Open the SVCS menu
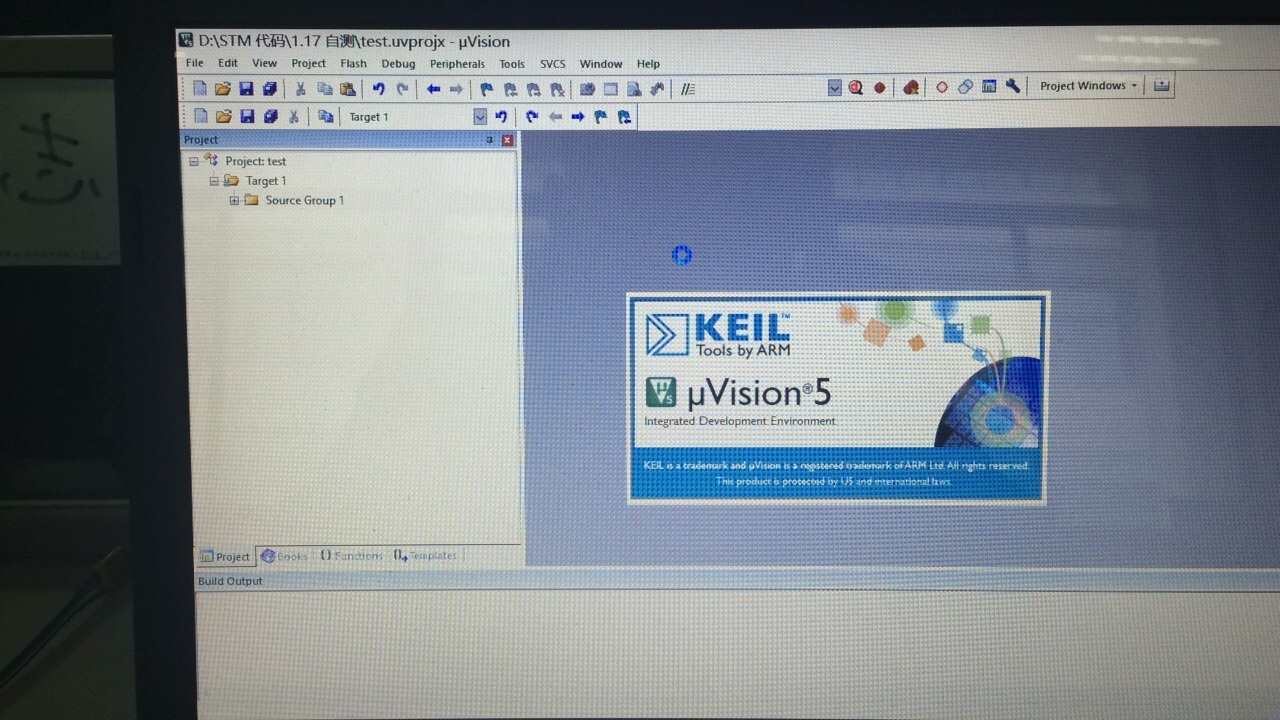The image size is (1280, 720). pos(552,64)
